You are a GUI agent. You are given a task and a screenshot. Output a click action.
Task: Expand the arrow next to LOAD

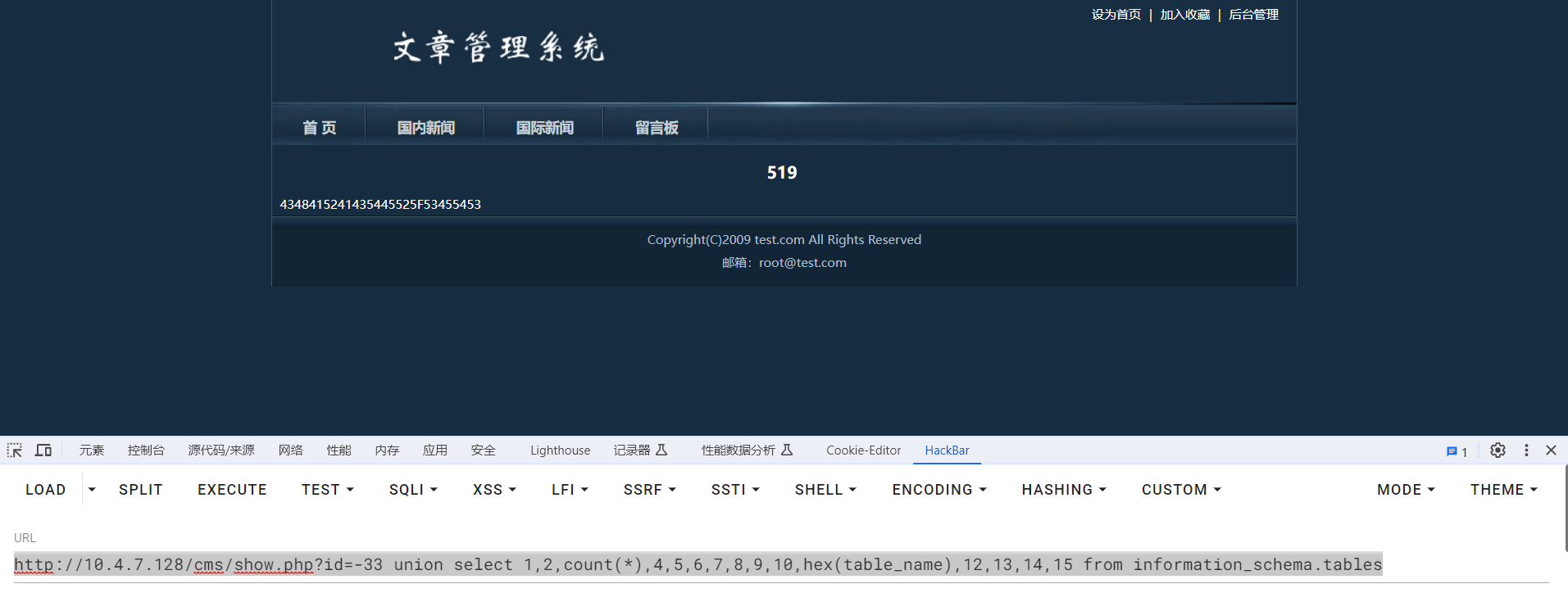coord(92,490)
